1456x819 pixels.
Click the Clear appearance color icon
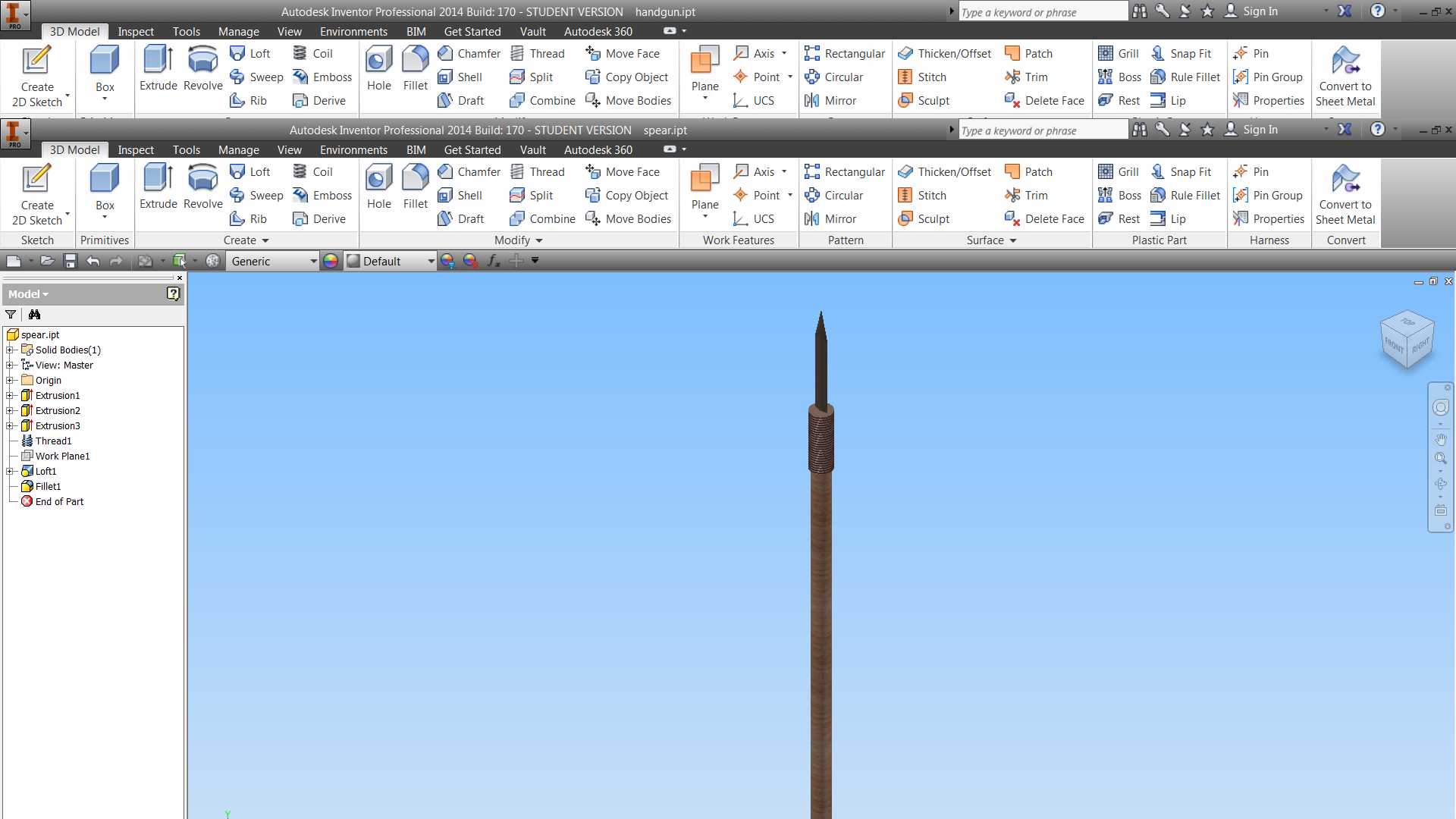tap(470, 261)
